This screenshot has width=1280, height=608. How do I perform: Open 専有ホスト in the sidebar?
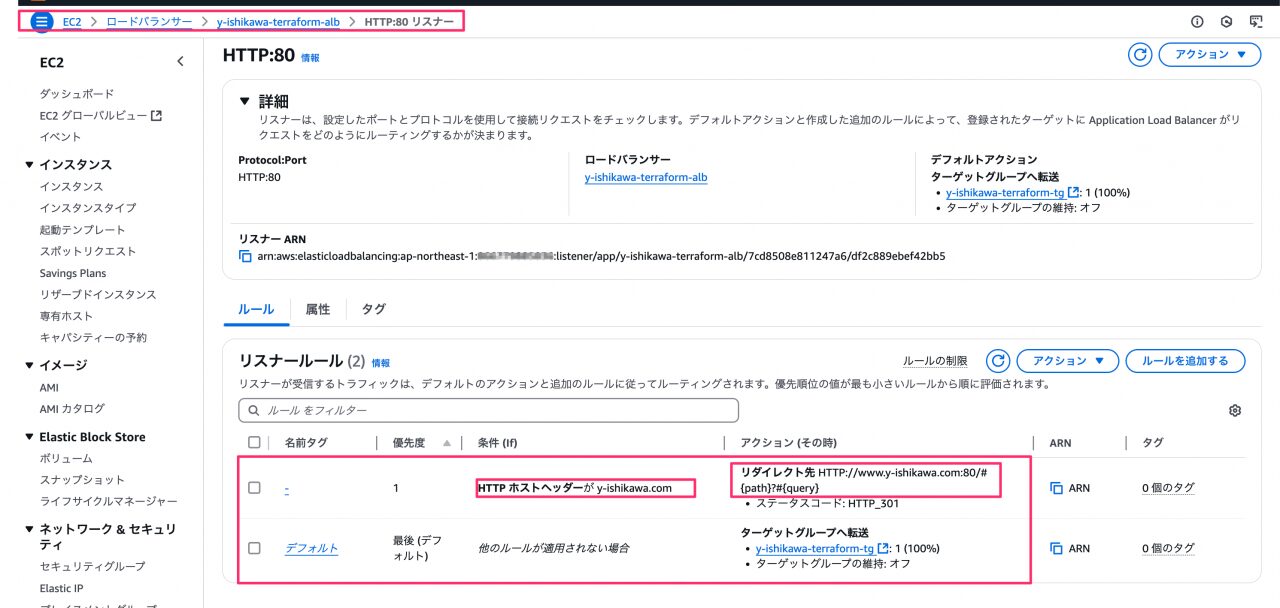coord(66,316)
